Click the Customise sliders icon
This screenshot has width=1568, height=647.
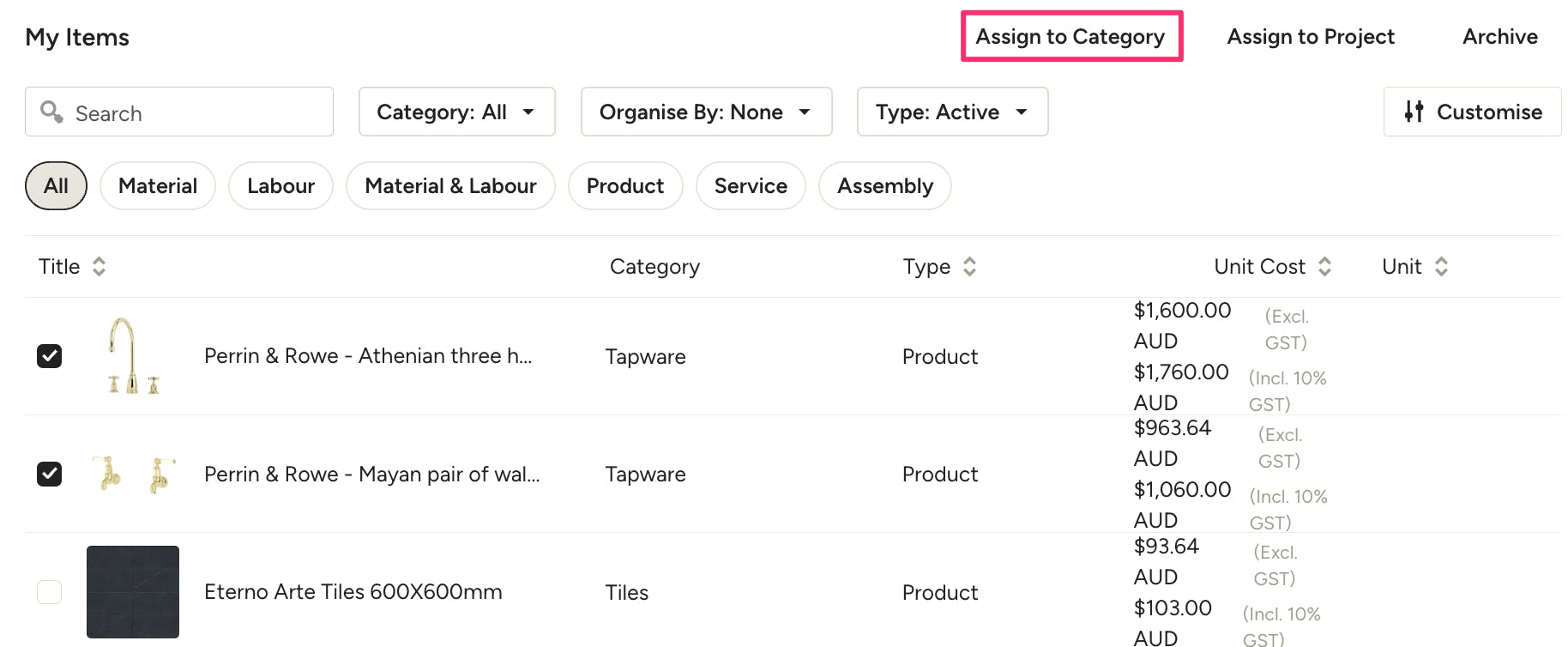pos(1414,112)
